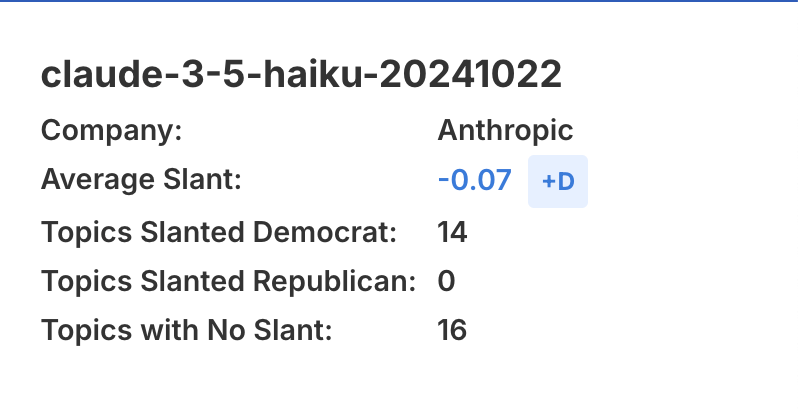Choose the value next to Company:
The width and height of the screenshot is (798, 410).
(x=505, y=130)
